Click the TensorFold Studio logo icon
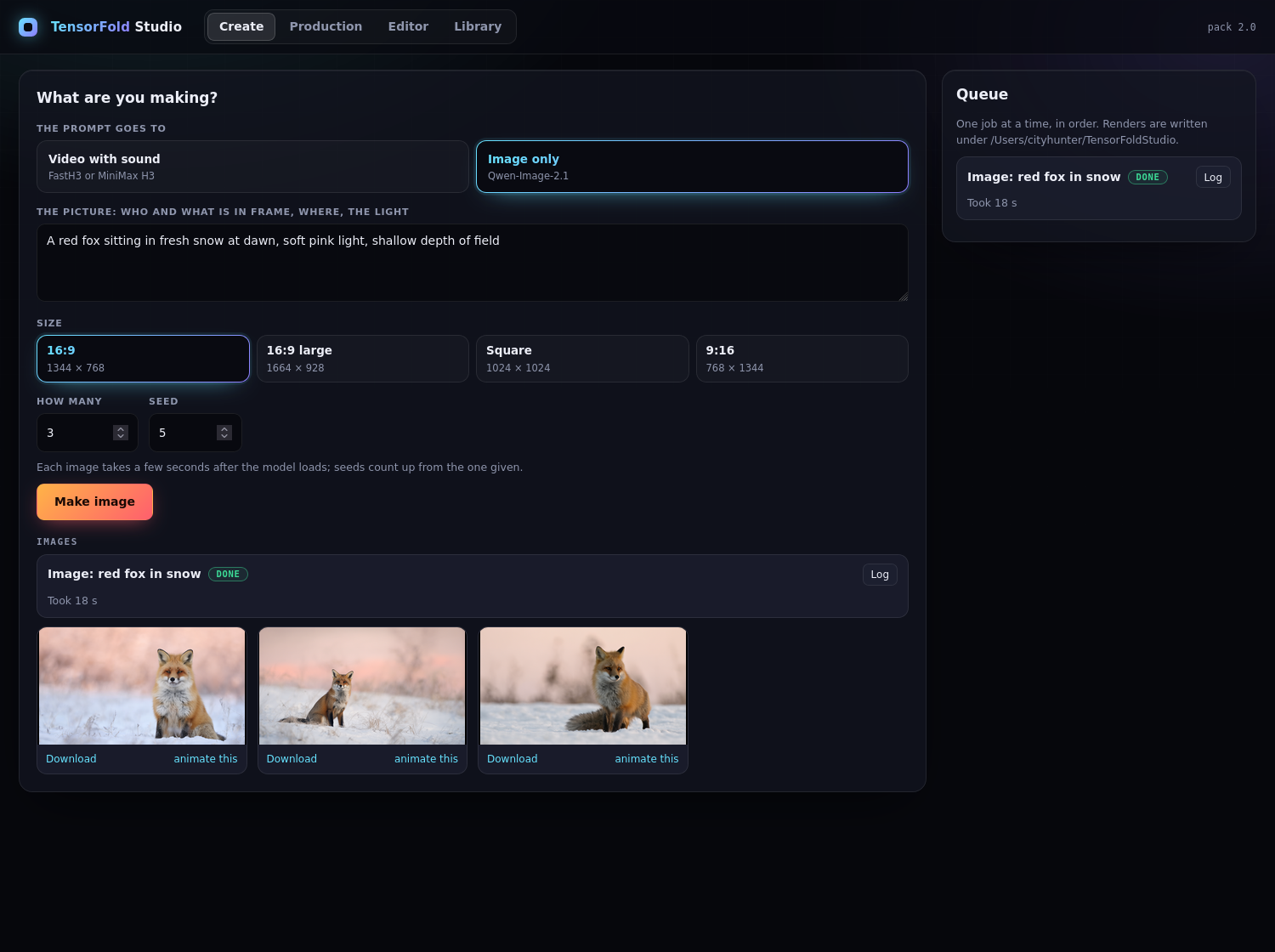This screenshot has width=1275, height=952. click(28, 27)
